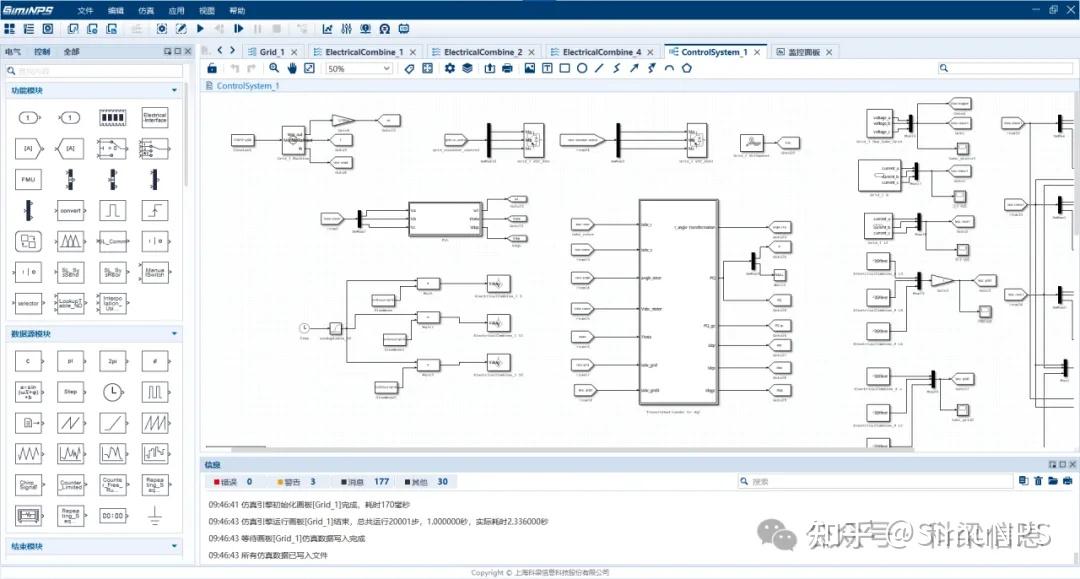The width and height of the screenshot is (1080, 579).
Task: Select the Ellipse drawing tool
Action: coord(580,68)
